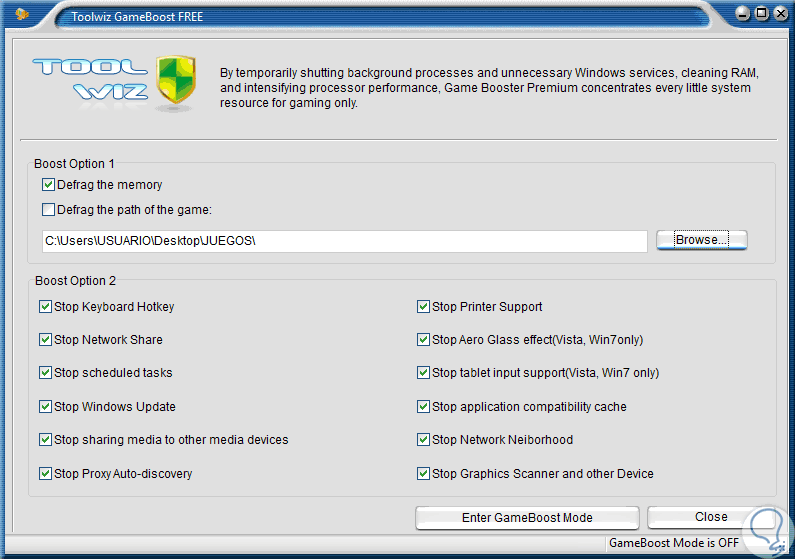Uncheck Stop Keyboard Hotkey
Screen dimensions: 795x559
pyautogui.click(x=45, y=307)
